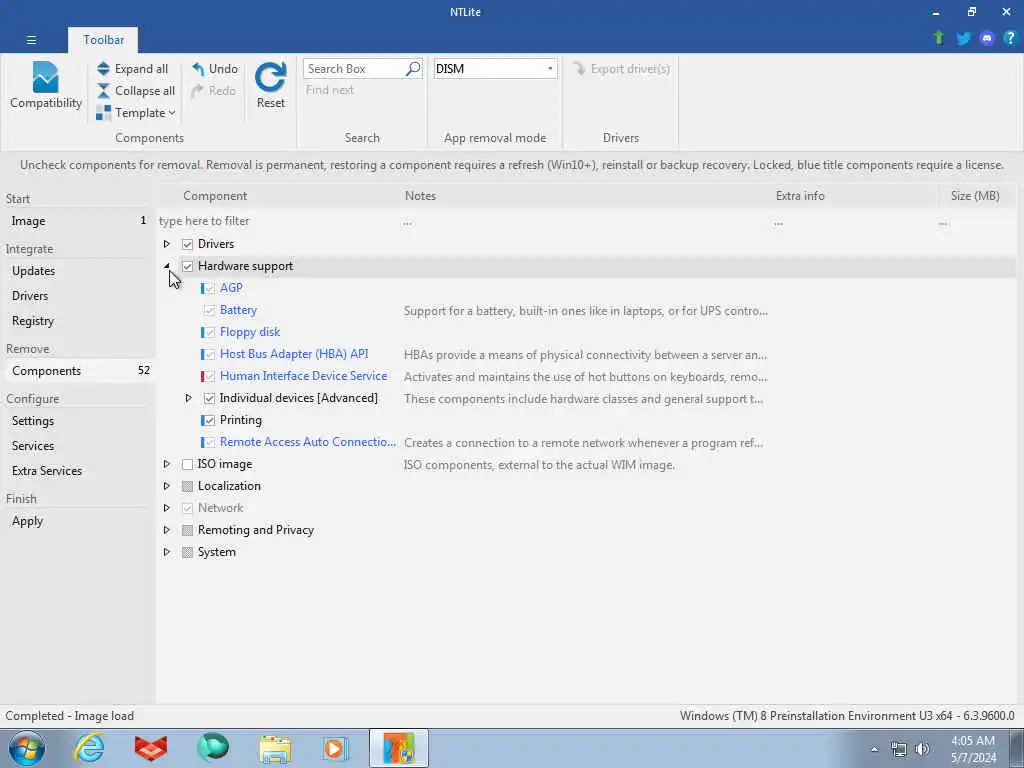Click the Size (MB) column header

[x=974, y=196]
